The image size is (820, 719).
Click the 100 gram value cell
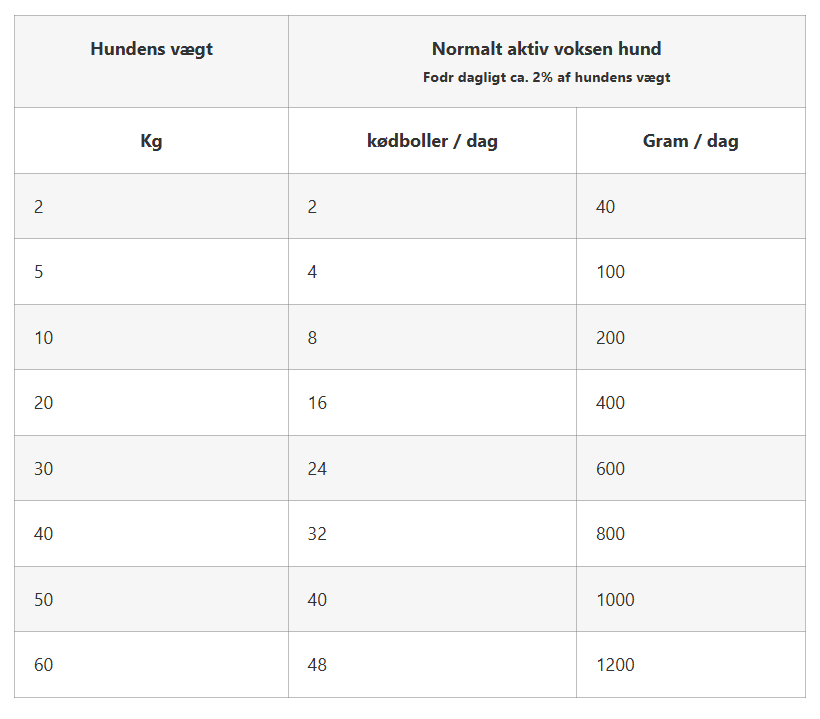click(691, 272)
